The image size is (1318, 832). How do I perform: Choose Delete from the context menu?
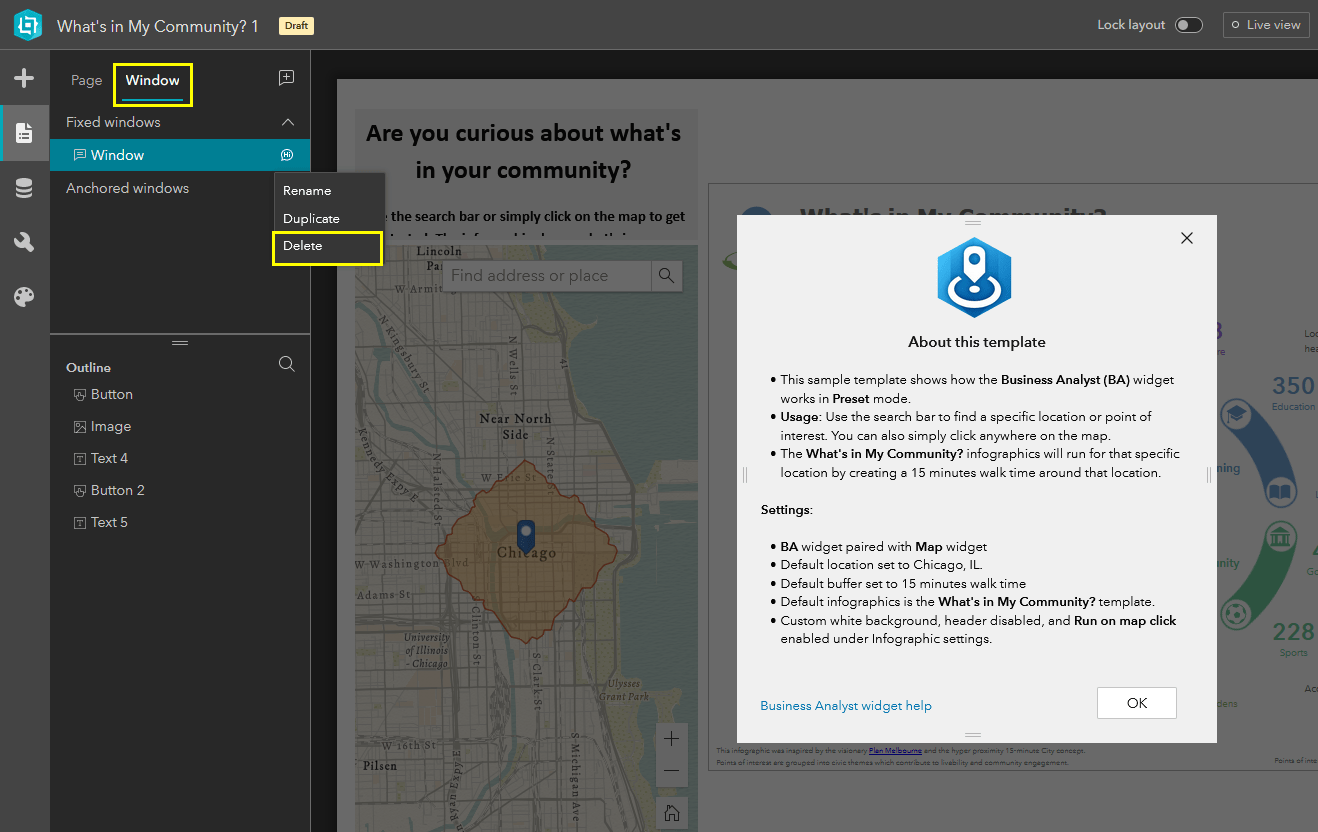(x=303, y=246)
